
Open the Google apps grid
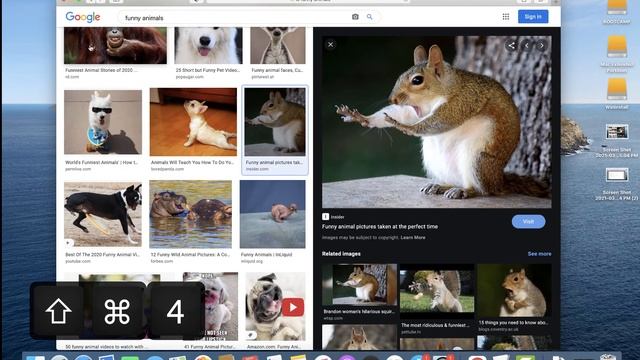[x=506, y=16]
